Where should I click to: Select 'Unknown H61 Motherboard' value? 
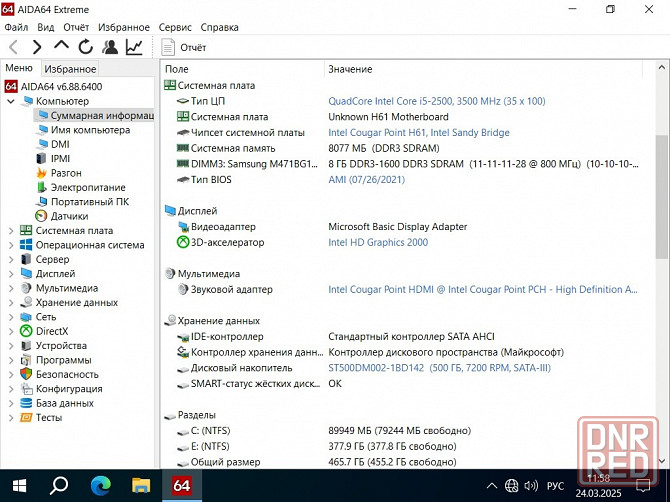click(388, 117)
